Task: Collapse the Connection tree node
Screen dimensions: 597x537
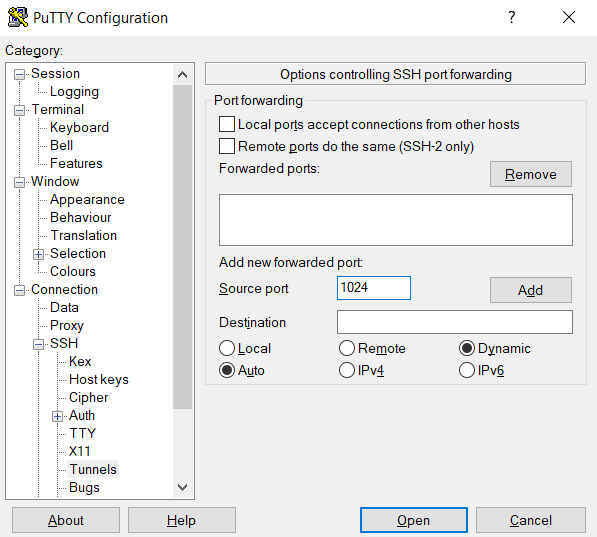Action: click(19, 291)
